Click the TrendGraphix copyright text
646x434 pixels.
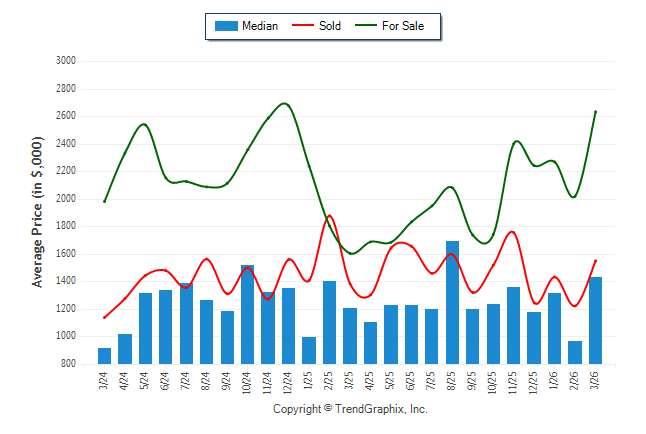[350, 410]
